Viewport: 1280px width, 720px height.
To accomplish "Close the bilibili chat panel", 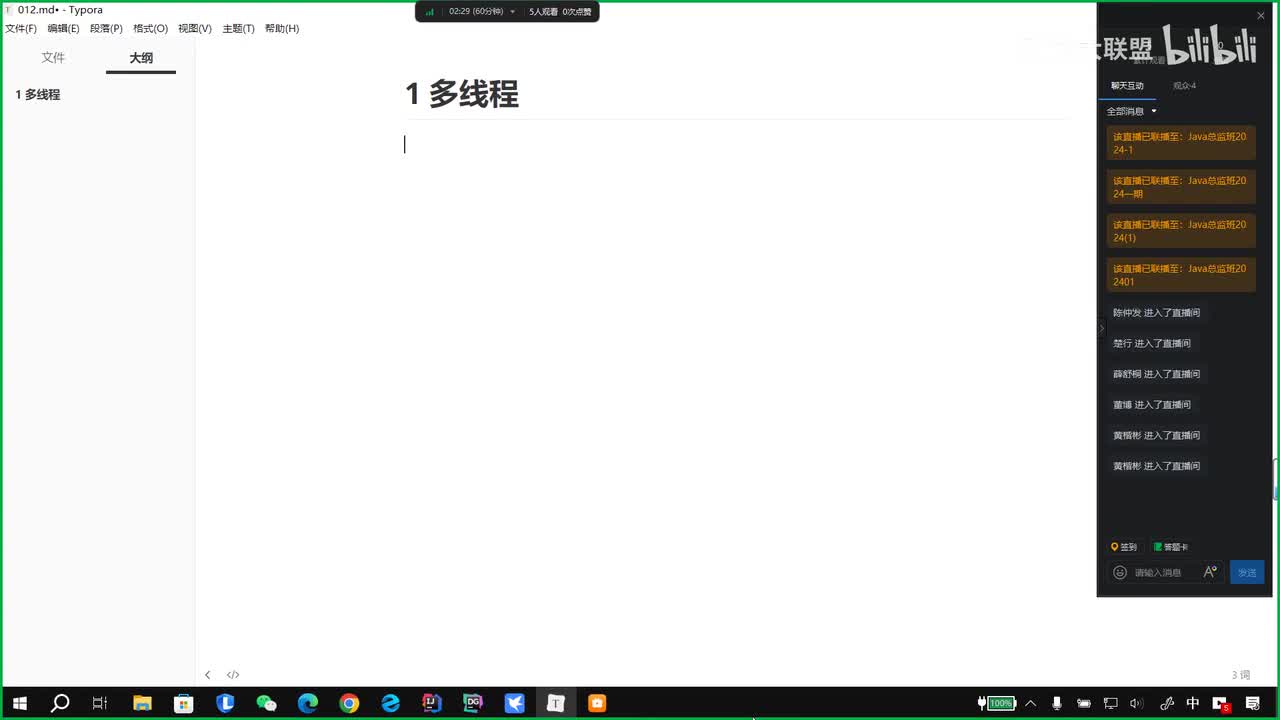I will tap(1261, 15).
